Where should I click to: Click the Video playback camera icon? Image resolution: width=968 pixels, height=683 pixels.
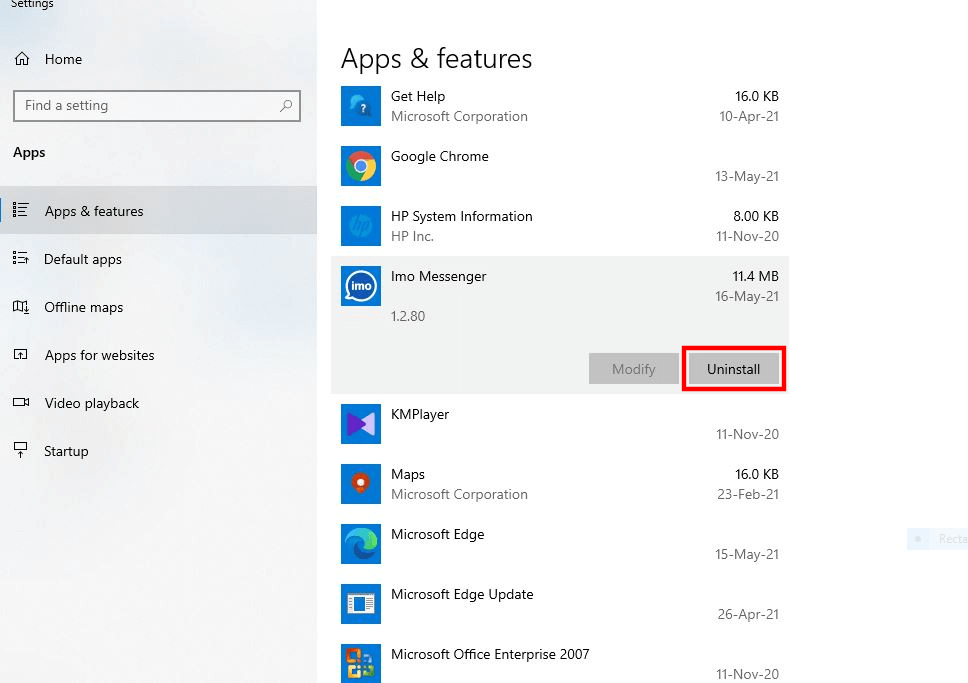20,403
